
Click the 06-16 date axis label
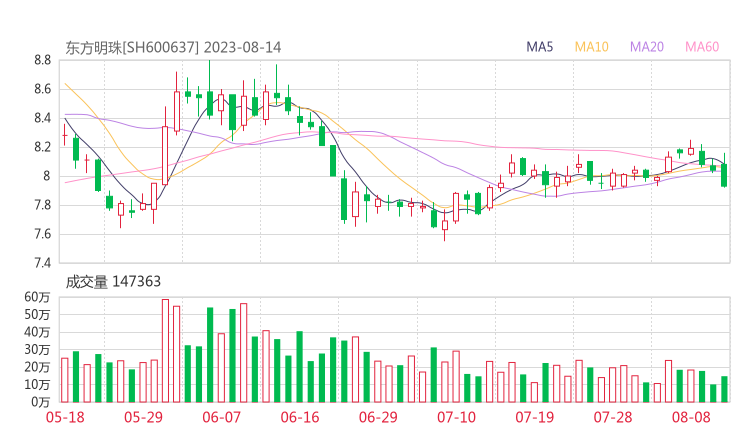(300, 417)
